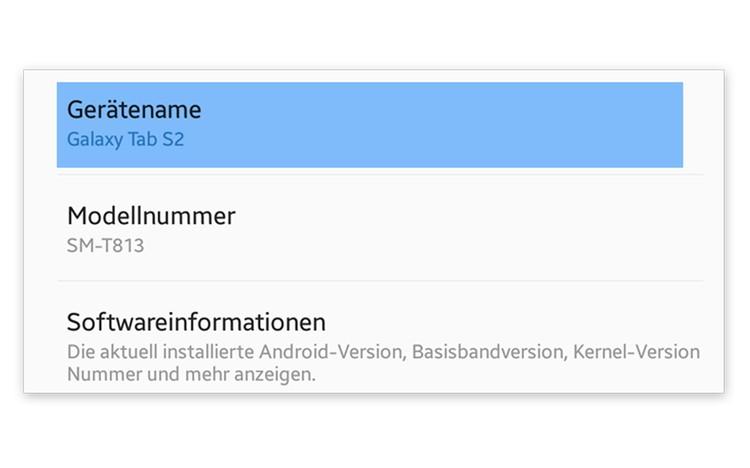Click the word Basisbandversion
Screen dimensions: 750x468
click(x=483, y=352)
